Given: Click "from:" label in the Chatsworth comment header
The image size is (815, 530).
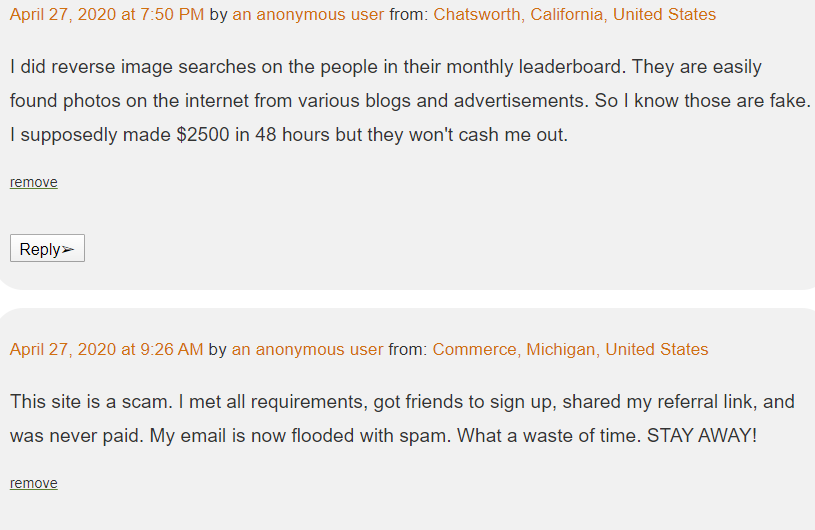Looking at the screenshot, I should pos(409,15).
